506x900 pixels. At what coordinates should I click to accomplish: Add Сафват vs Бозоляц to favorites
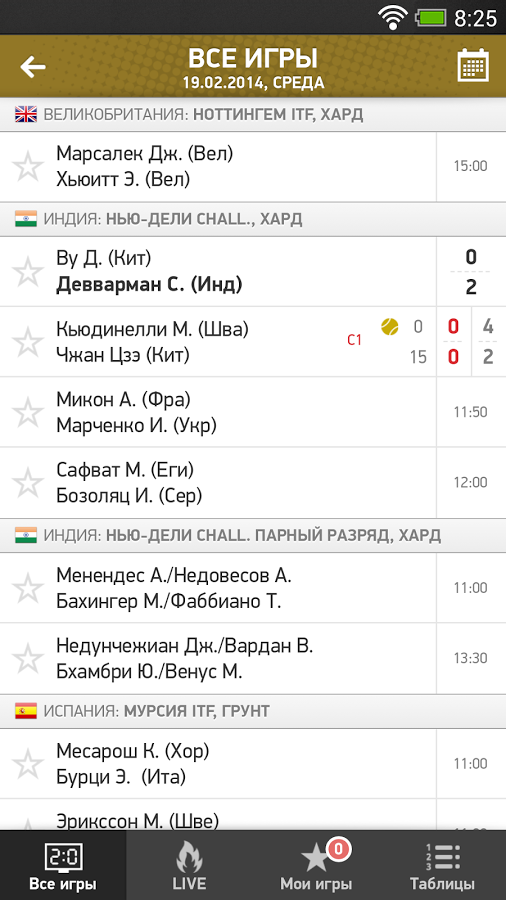click(x=28, y=483)
